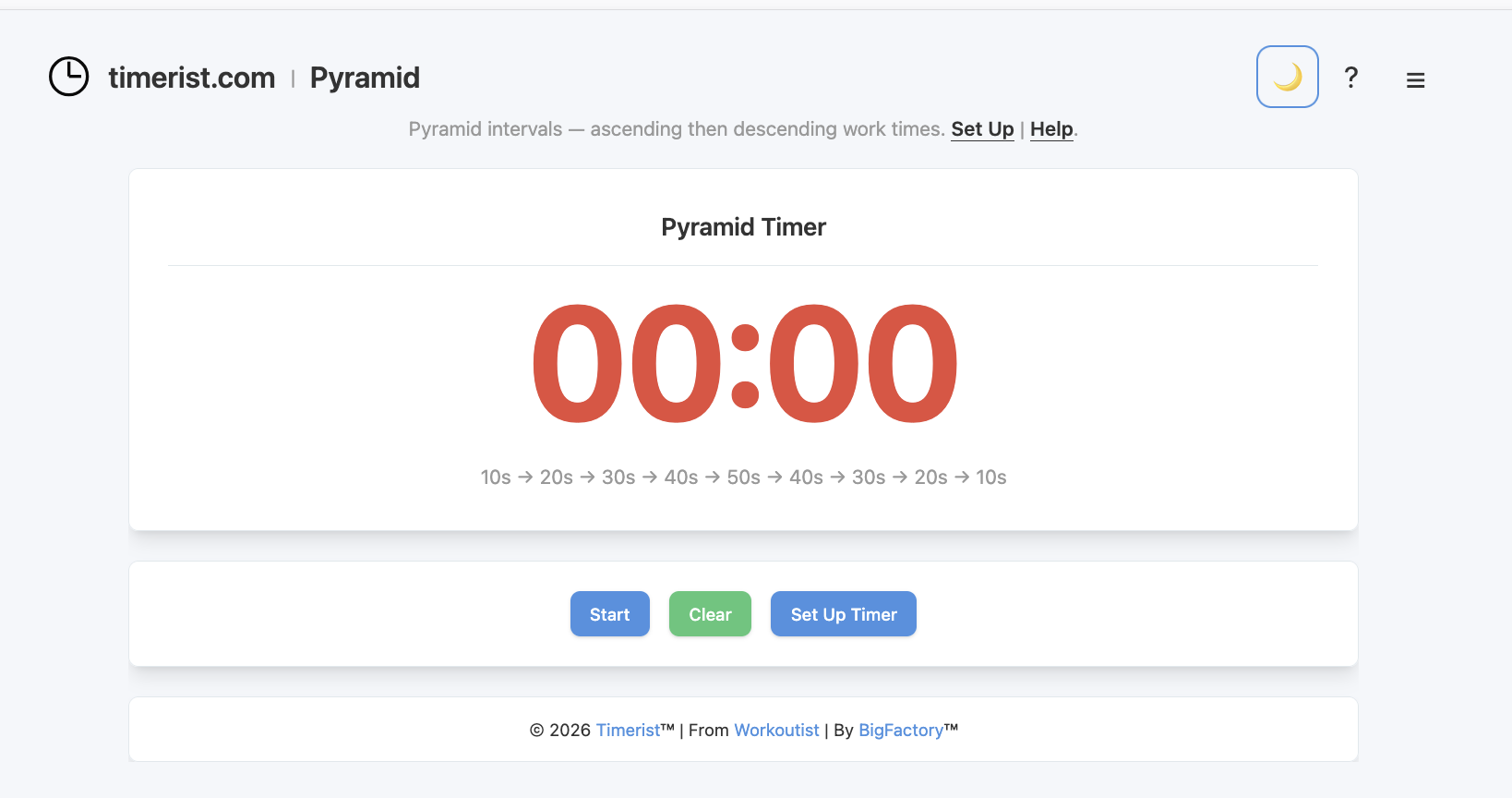Image resolution: width=1512 pixels, height=798 pixels.
Task: Visit the Timerist footer link
Action: 629,730
